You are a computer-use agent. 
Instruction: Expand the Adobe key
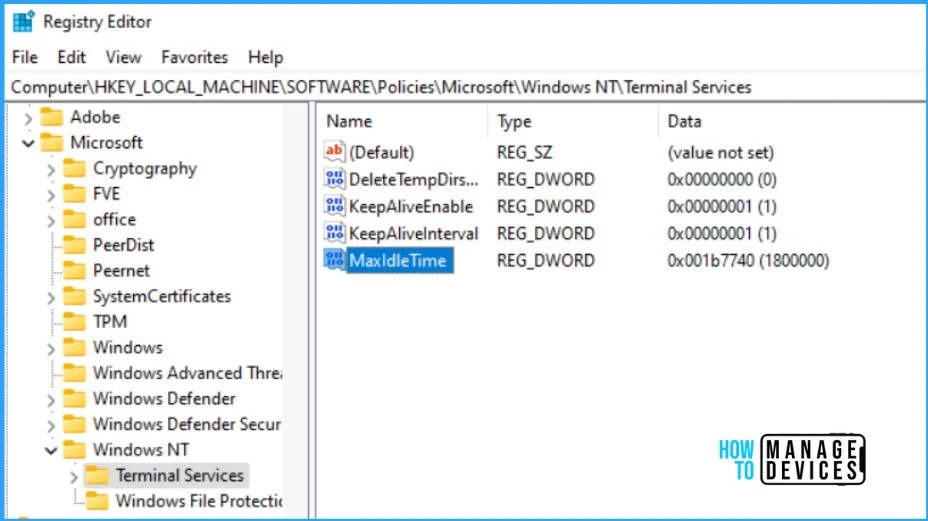[28, 118]
